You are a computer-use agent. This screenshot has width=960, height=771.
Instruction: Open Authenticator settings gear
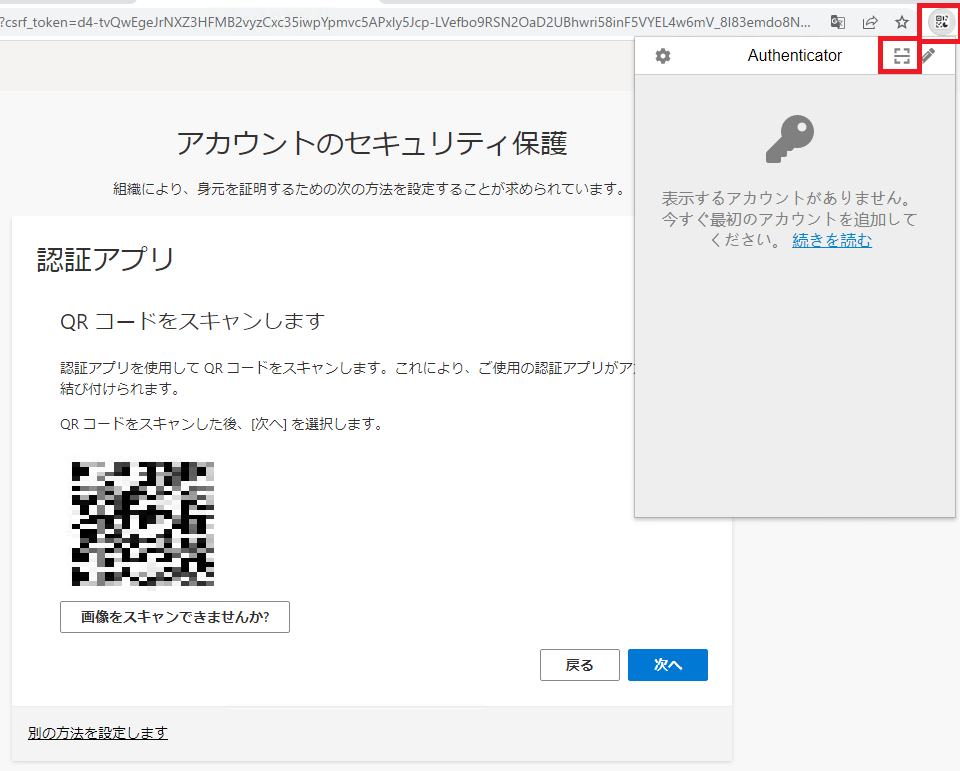click(663, 56)
